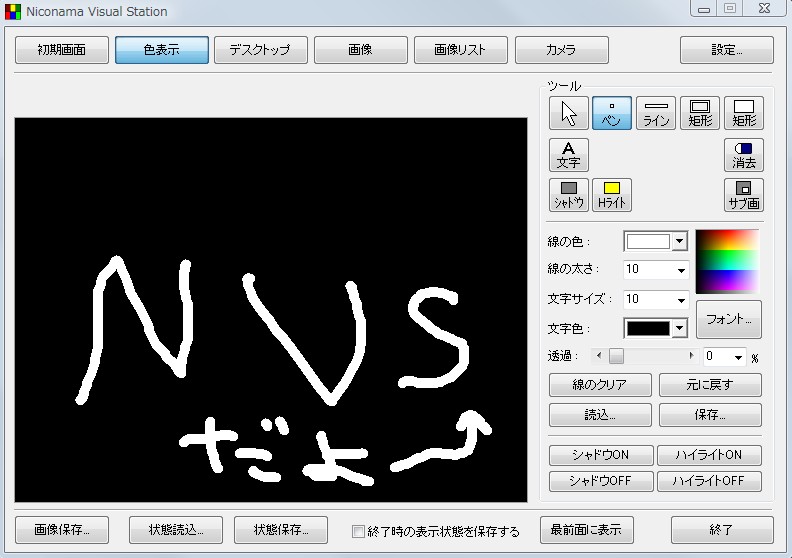Choose the Hライト highlight tool
Image resolution: width=792 pixels, height=558 pixels.
612,195
